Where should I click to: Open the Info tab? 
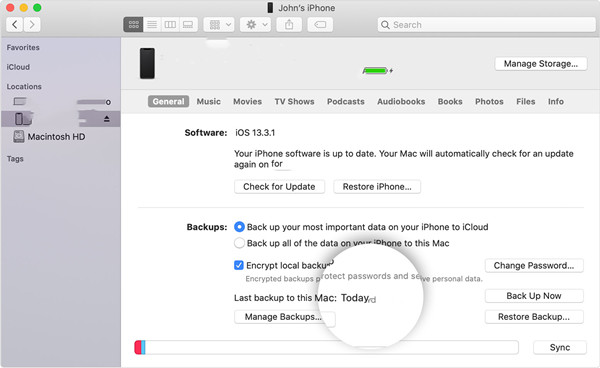tap(556, 101)
